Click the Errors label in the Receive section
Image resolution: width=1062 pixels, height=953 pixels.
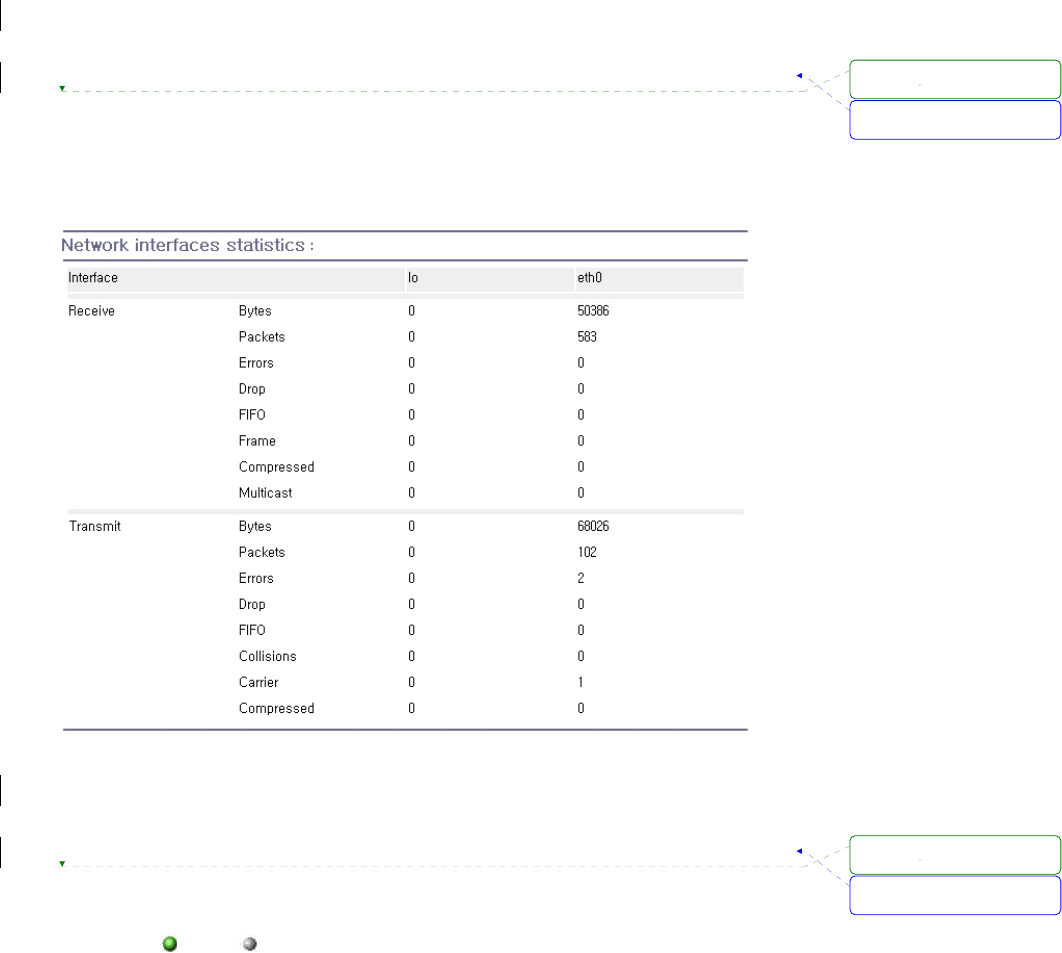256,363
